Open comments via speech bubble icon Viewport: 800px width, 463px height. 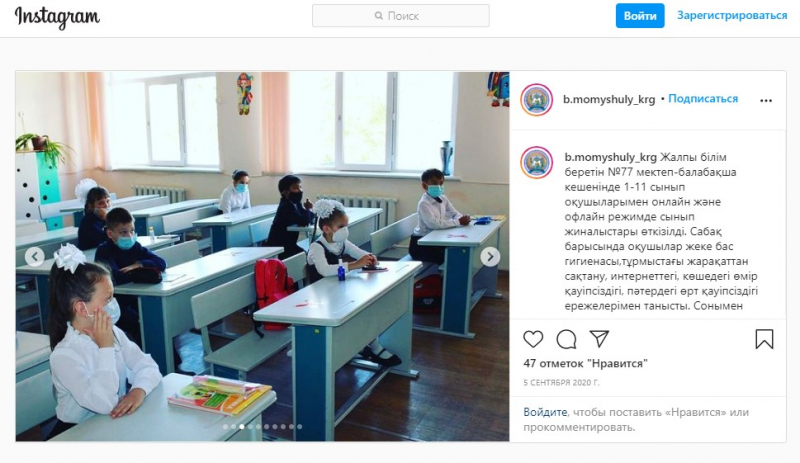tap(566, 339)
